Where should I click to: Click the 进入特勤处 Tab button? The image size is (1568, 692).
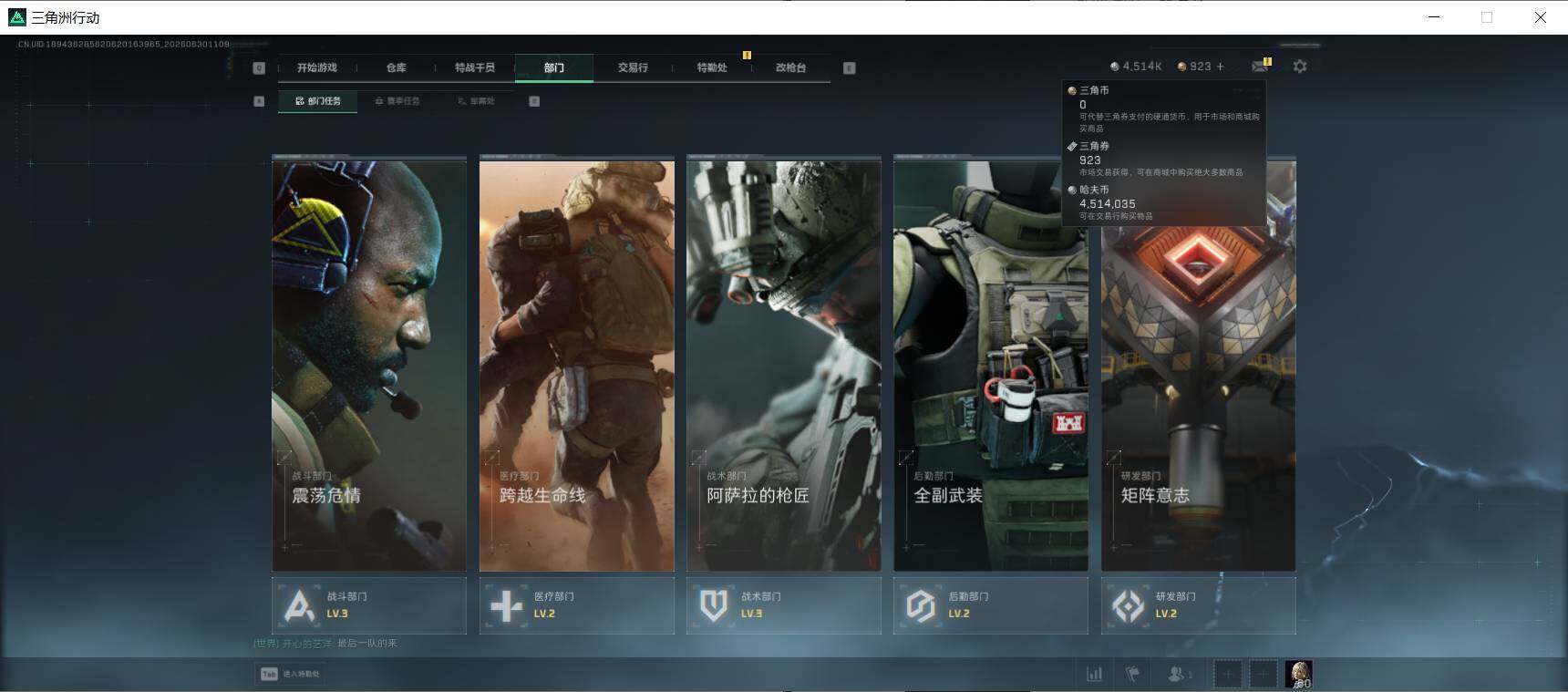[x=291, y=674]
